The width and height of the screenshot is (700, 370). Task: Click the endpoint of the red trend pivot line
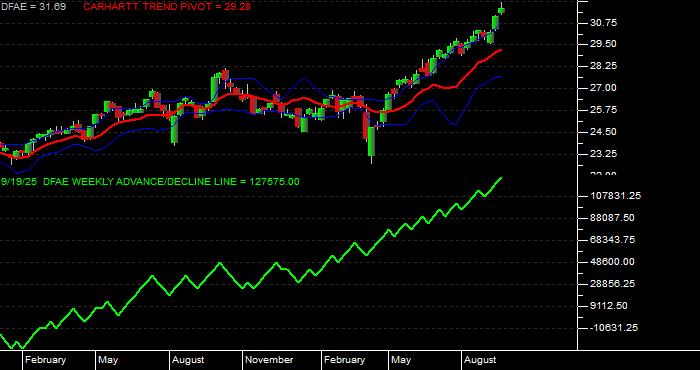[x=501, y=50]
